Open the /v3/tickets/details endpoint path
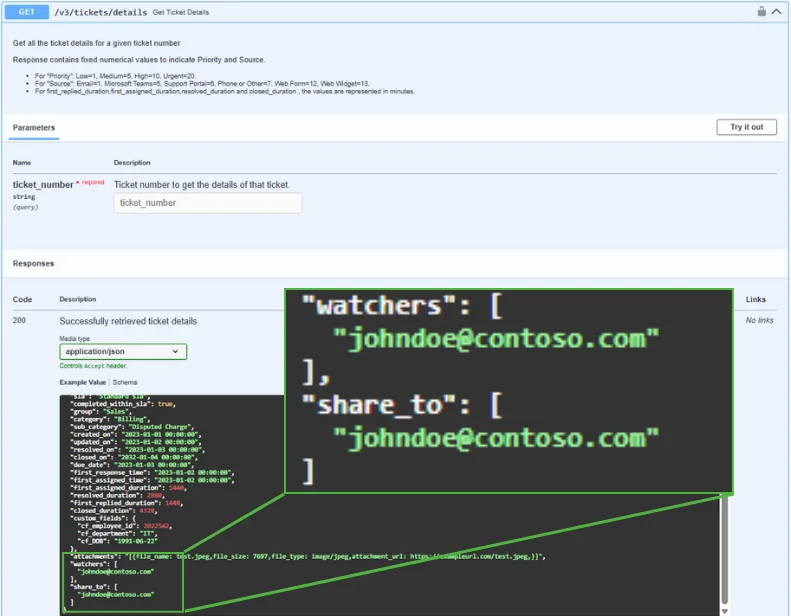The image size is (791, 616). click(100, 12)
